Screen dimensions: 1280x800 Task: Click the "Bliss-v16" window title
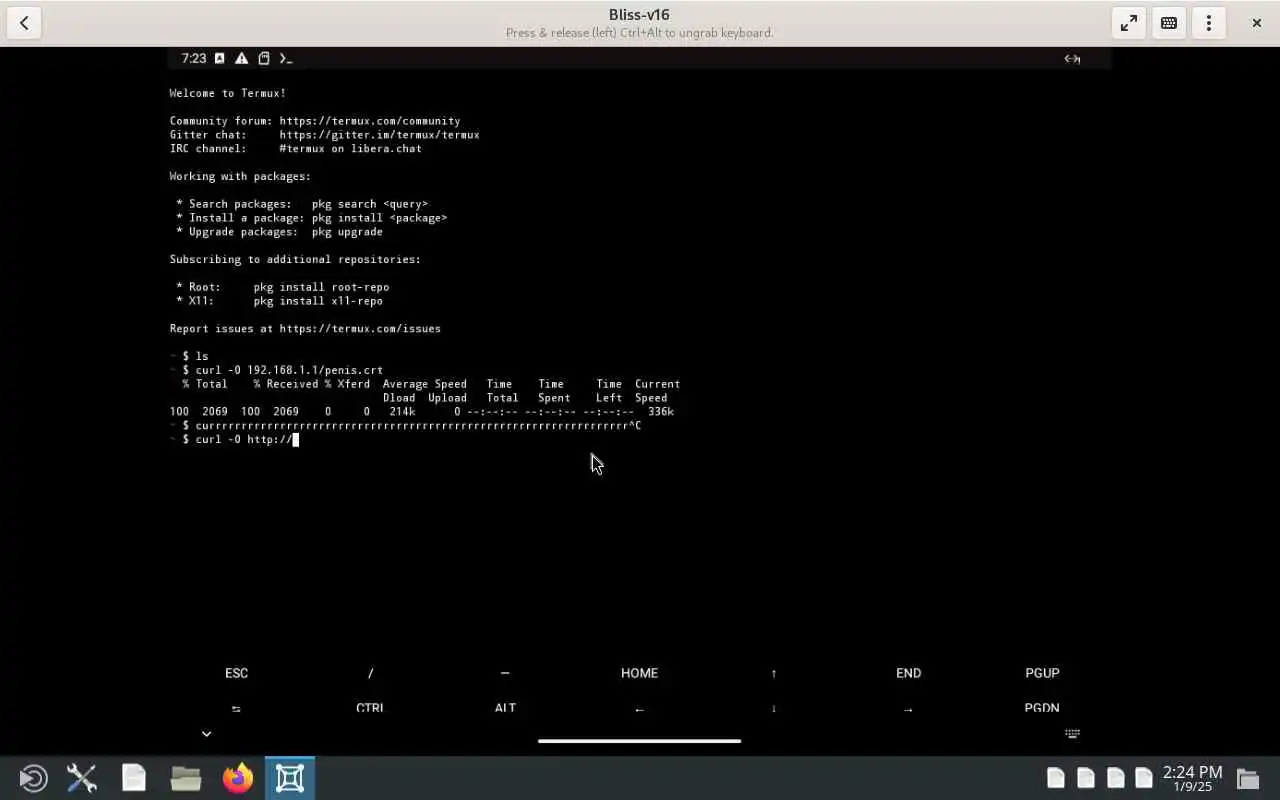point(639,15)
